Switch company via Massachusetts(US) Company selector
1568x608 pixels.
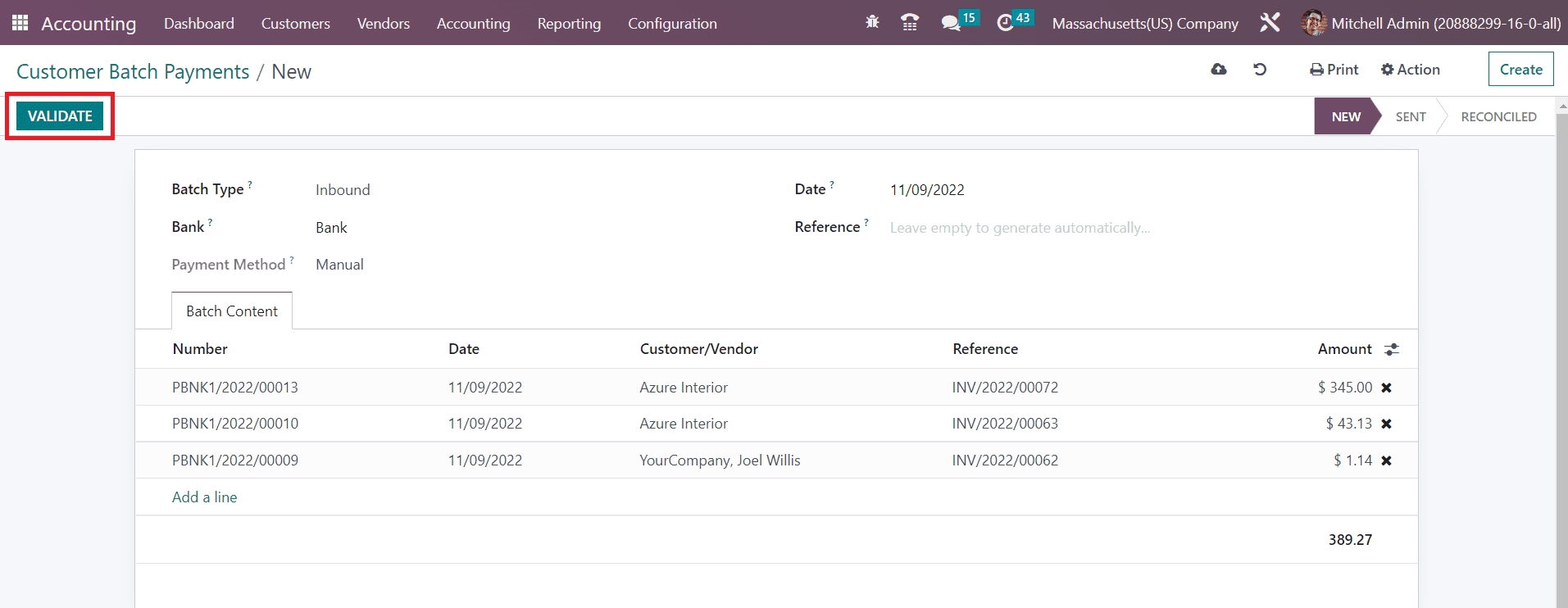click(1144, 24)
